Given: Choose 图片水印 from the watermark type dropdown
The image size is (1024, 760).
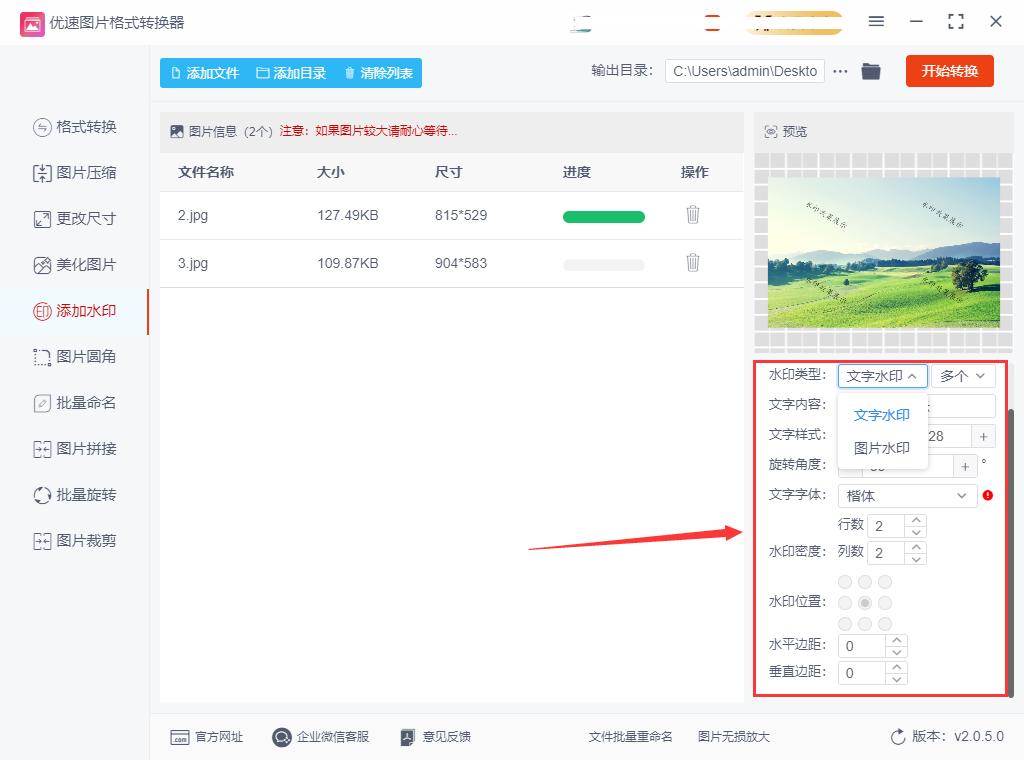Looking at the screenshot, I should (x=881, y=447).
